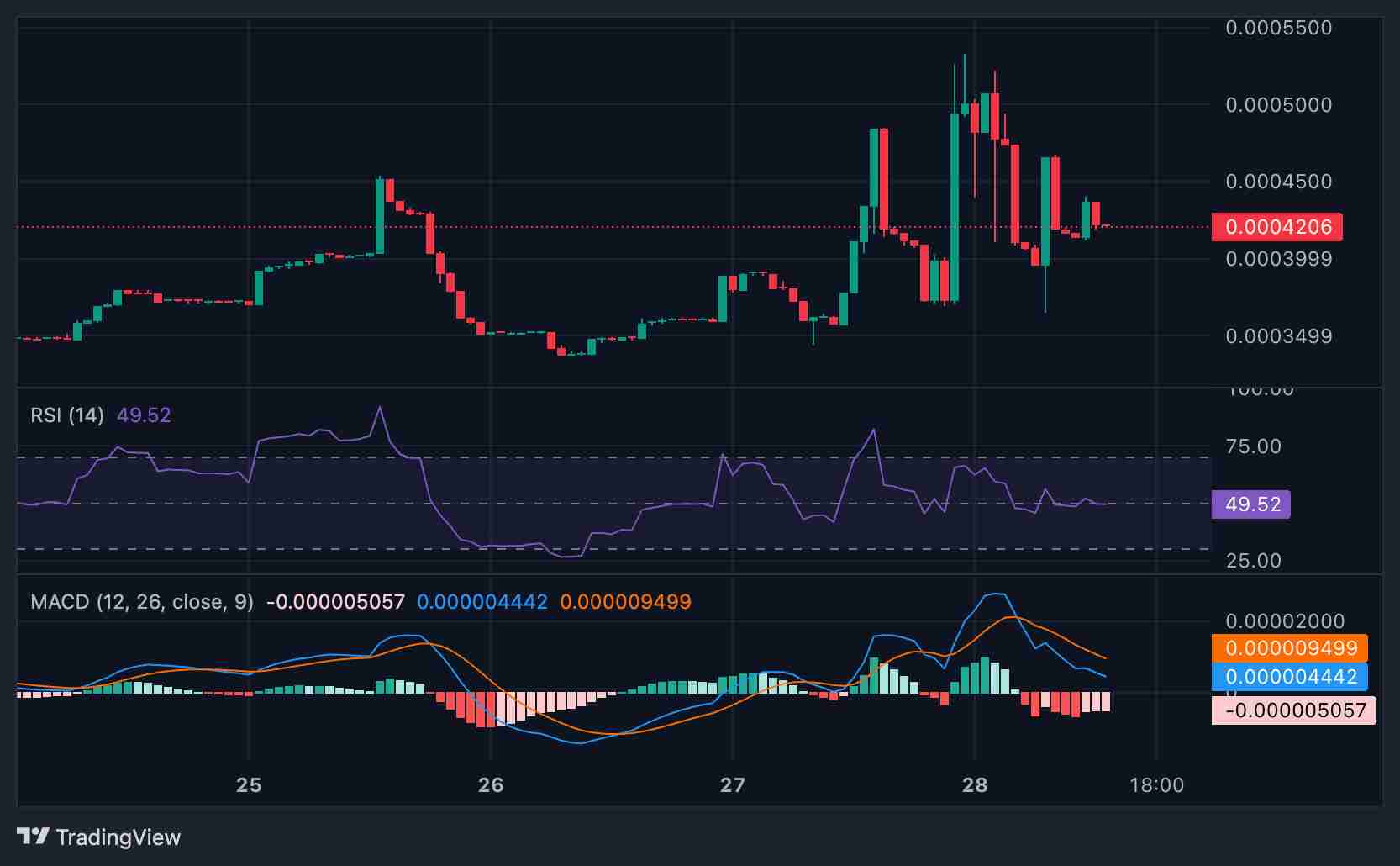Viewport: 1400px width, 866px height.
Task: Click the purple RSI value badge 49.52
Action: 1250,504
